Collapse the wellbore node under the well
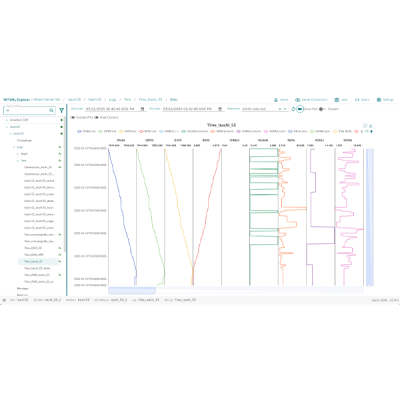 [x=10, y=134]
